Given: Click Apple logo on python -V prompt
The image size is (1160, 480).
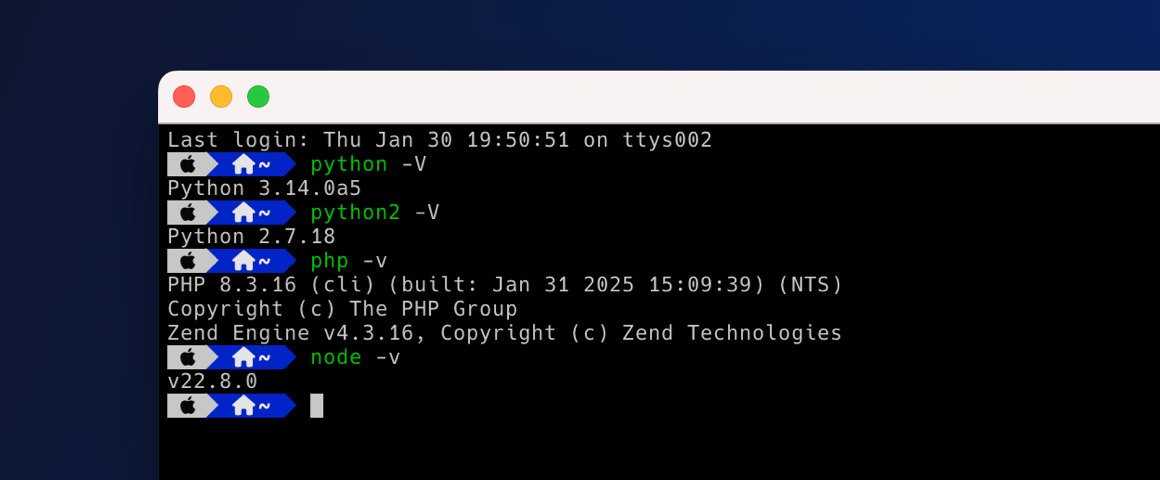Looking at the screenshot, I should click(188, 164).
